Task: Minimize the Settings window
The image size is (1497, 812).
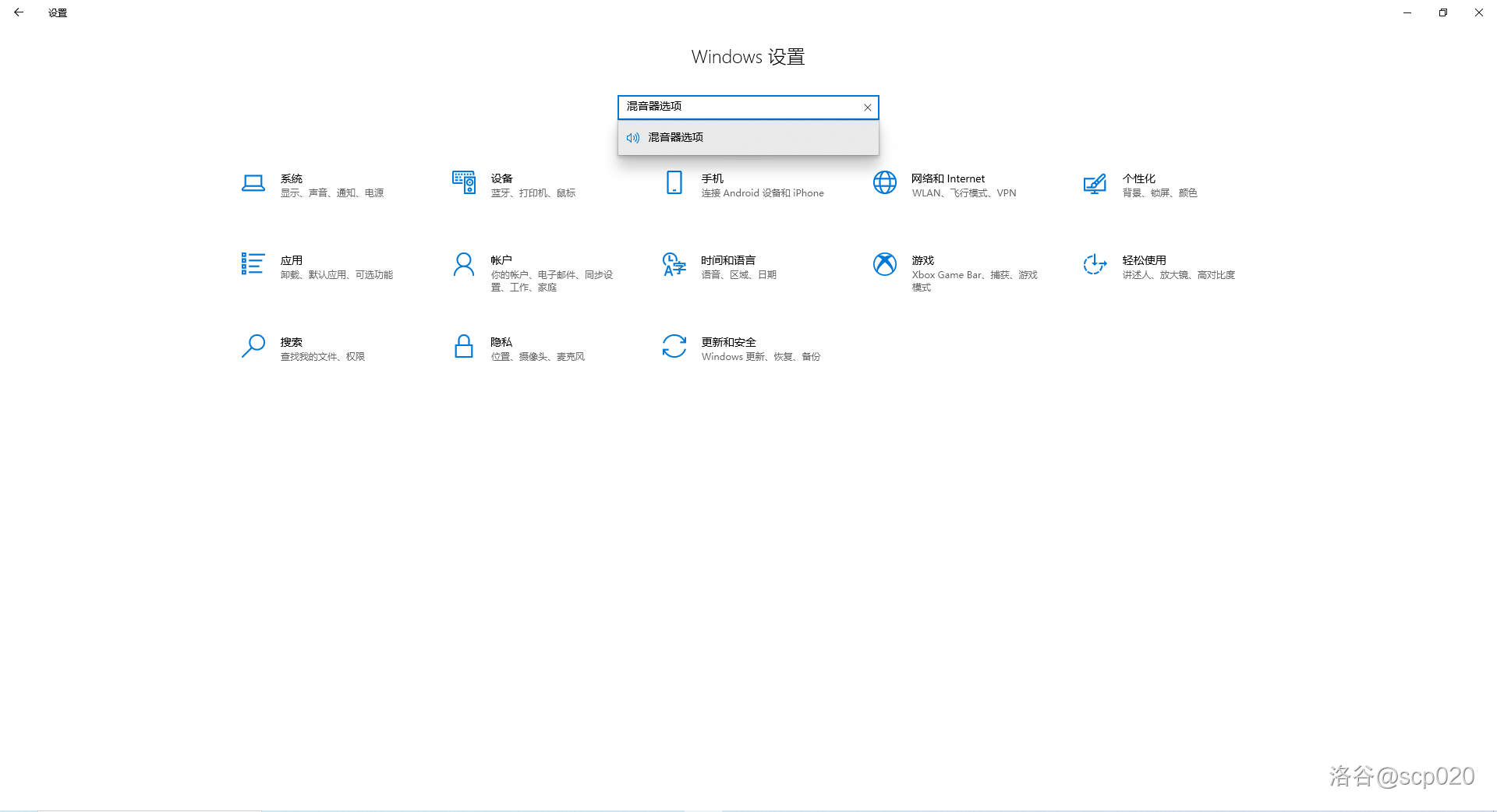Action: click(1407, 12)
